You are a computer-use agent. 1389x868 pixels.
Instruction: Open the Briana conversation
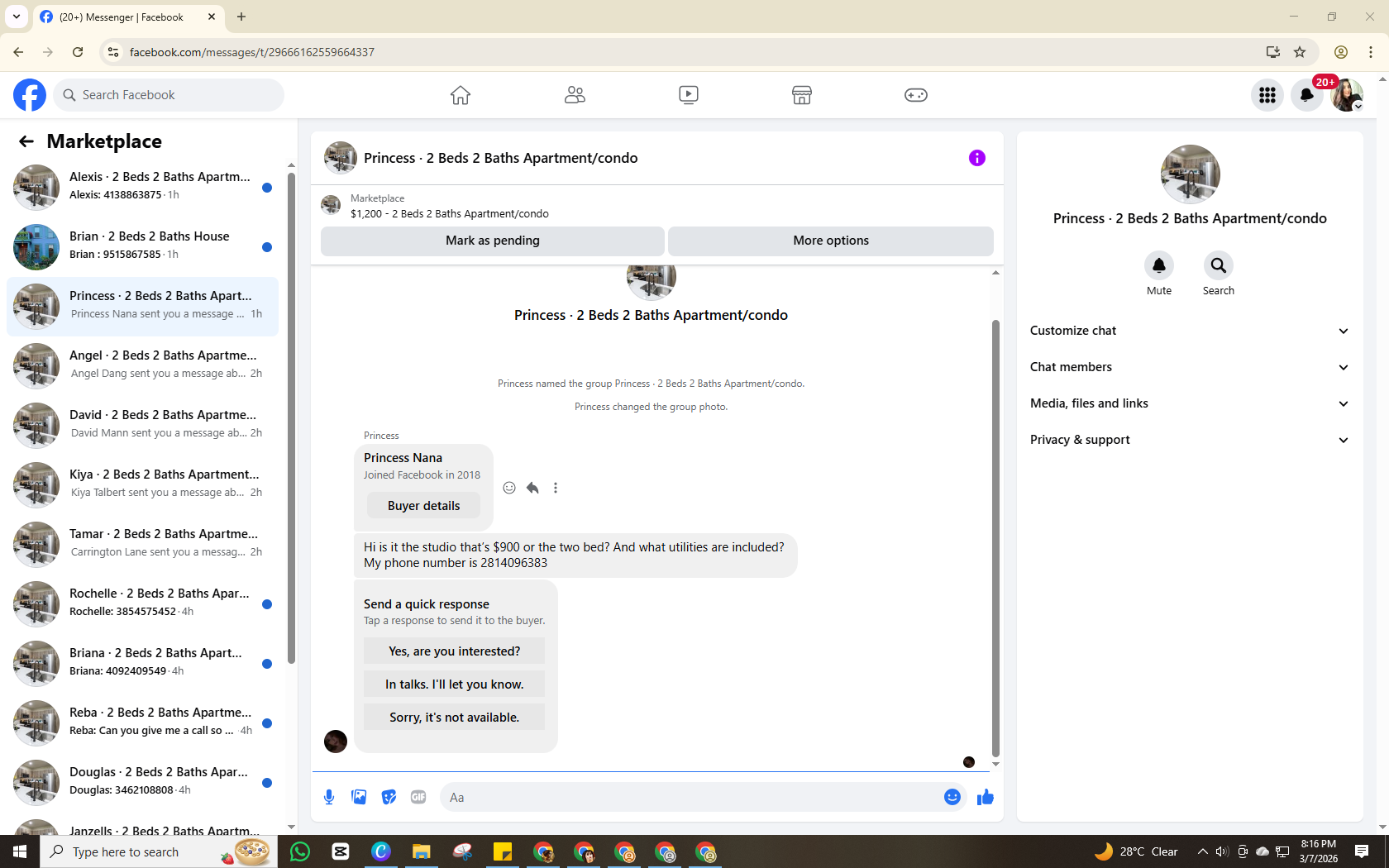[x=142, y=664]
